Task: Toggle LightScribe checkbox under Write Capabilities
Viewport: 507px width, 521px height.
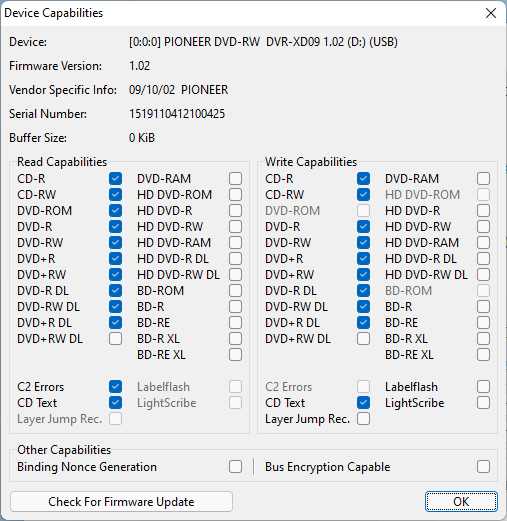Action: coord(483,403)
